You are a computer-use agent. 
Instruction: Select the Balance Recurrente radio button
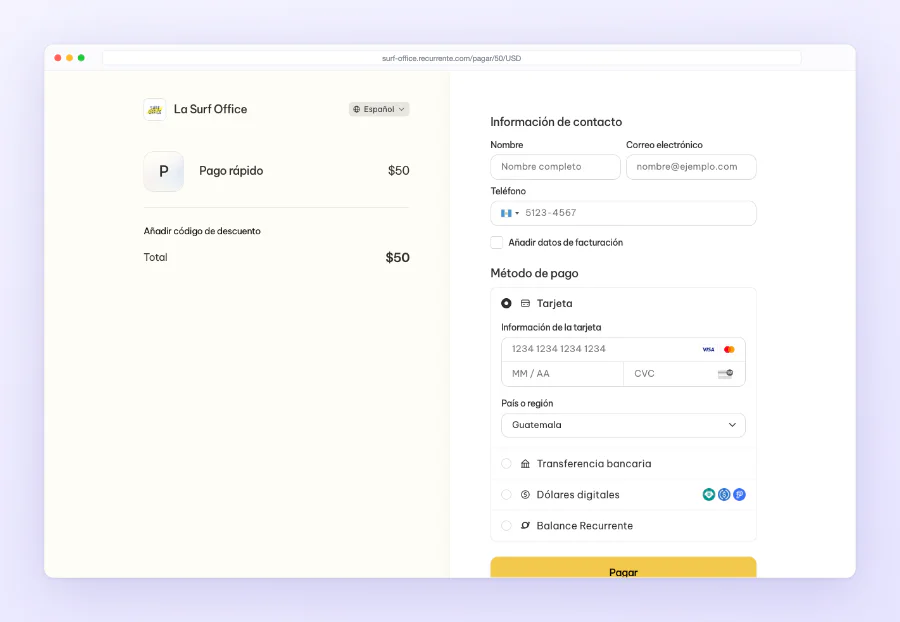[506, 526]
